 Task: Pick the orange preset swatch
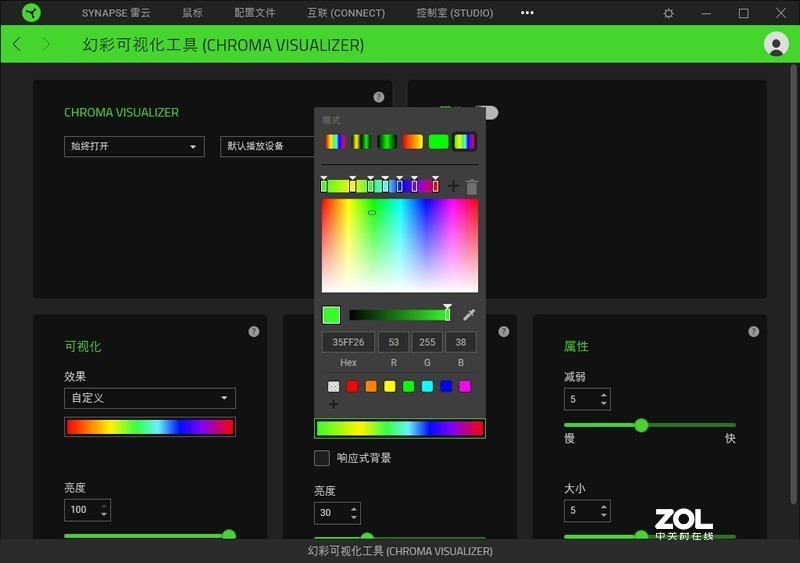coord(371,386)
